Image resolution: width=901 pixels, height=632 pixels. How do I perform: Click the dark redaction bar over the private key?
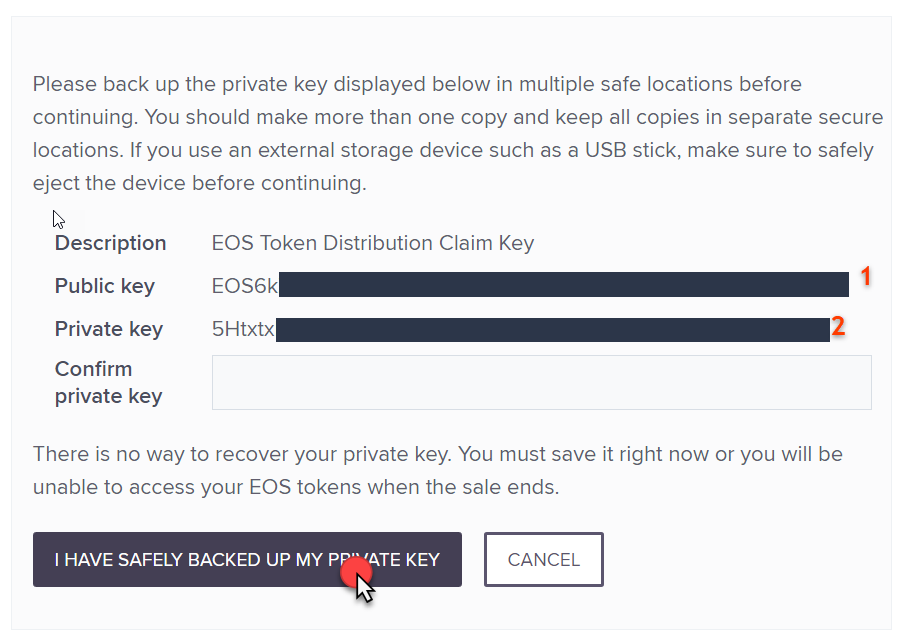point(552,329)
